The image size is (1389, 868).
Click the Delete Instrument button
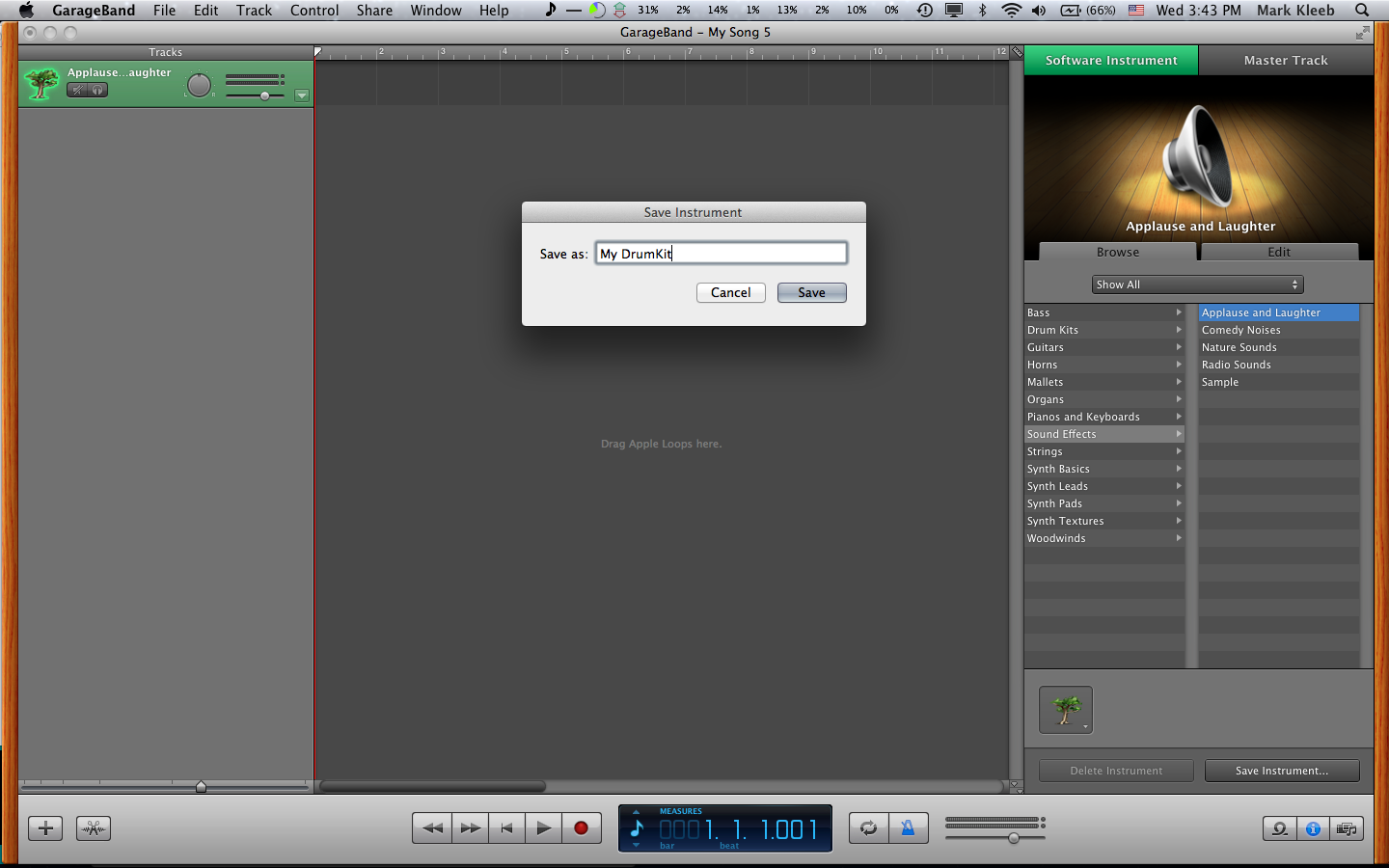[1116, 771]
